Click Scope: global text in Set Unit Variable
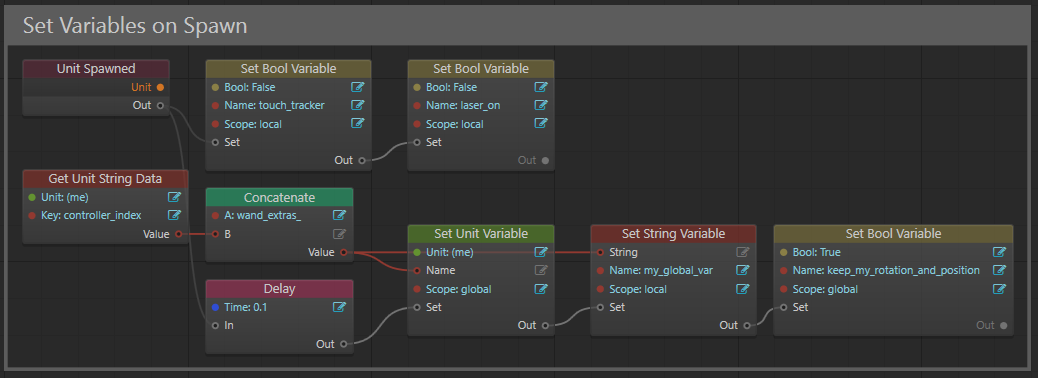This screenshot has width=1038, height=378. pos(458,289)
